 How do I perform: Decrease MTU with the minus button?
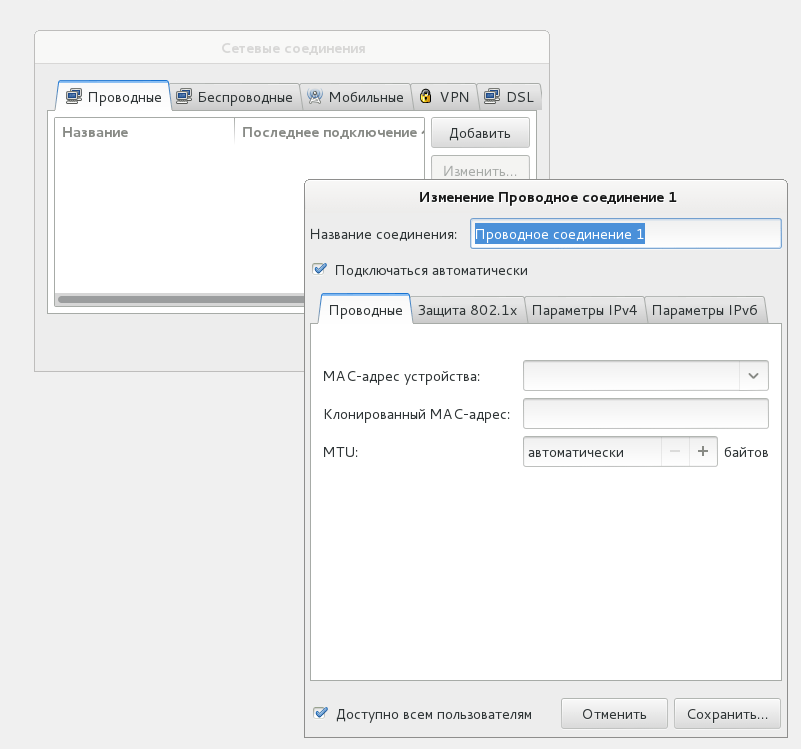point(675,451)
